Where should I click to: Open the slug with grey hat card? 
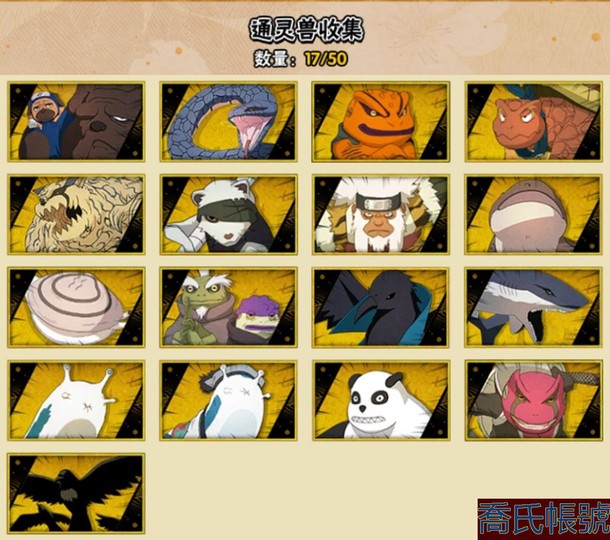coord(228,400)
